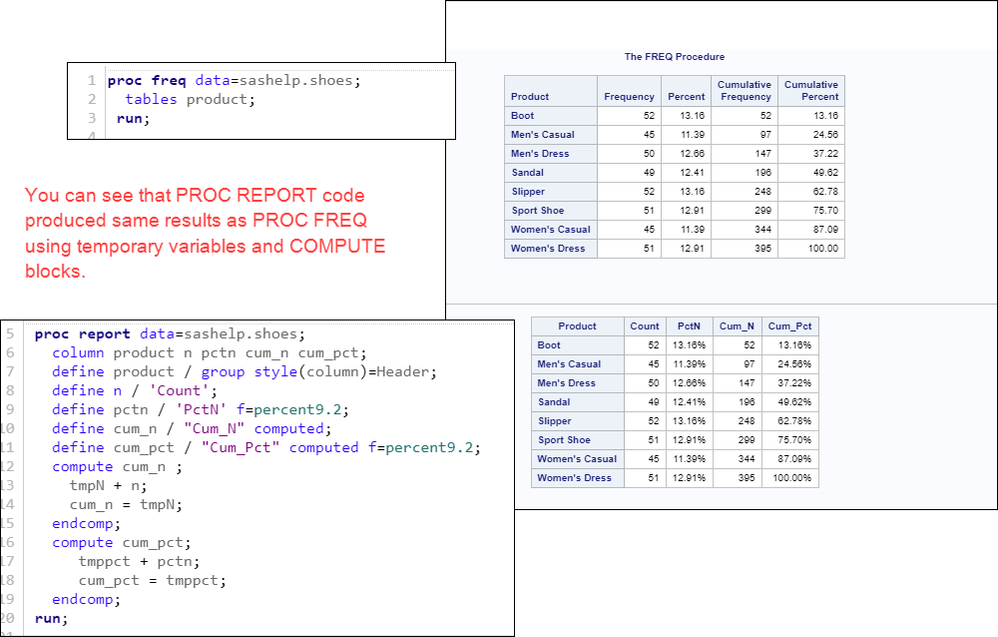Screen dimensions: 998x637
Task: Select the Cum_Pct column header
Action: (x=786, y=325)
